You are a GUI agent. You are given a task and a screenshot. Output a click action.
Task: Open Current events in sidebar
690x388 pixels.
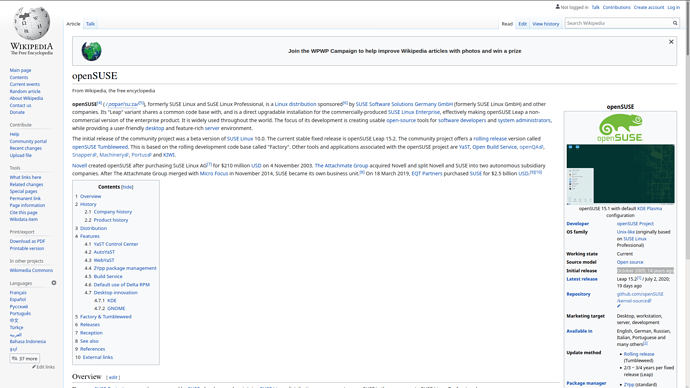click(x=25, y=84)
